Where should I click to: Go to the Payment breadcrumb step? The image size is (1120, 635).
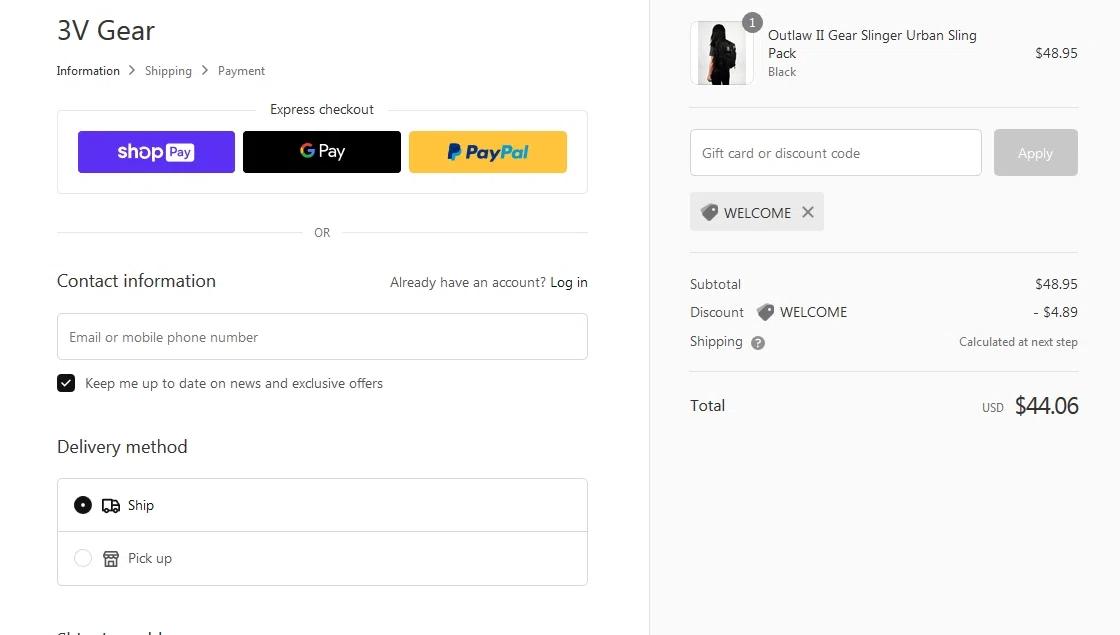pyautogui.click(x=242, y=71)
